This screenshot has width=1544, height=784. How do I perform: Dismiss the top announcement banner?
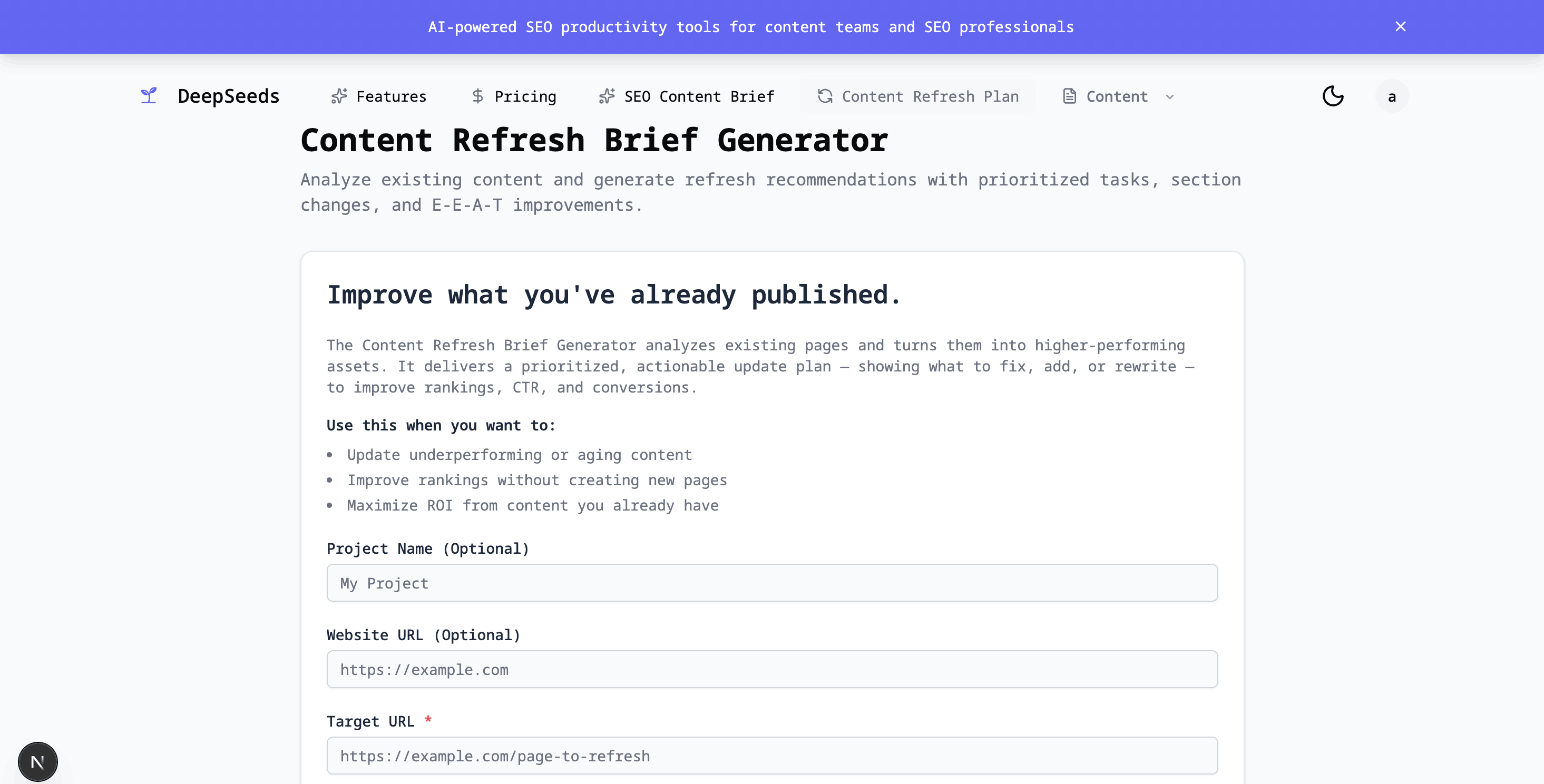click(1400, 27)
